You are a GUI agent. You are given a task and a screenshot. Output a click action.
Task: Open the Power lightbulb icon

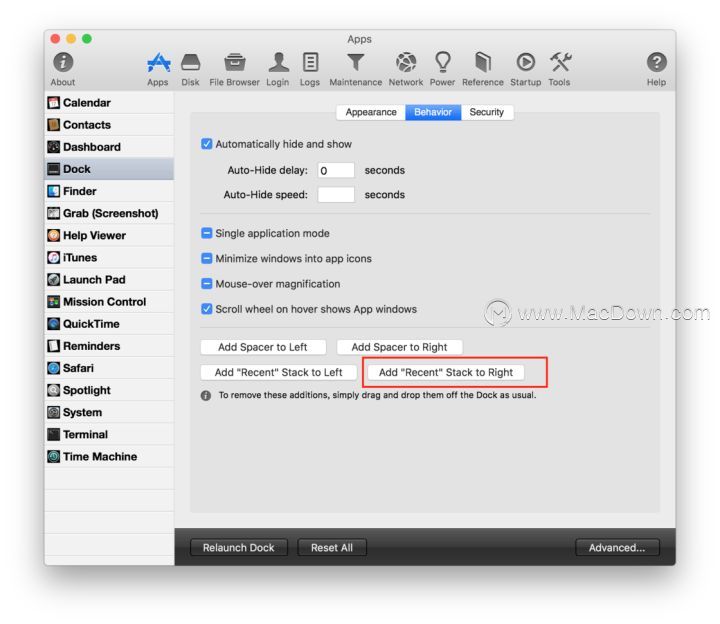click(x=443, y=62)
